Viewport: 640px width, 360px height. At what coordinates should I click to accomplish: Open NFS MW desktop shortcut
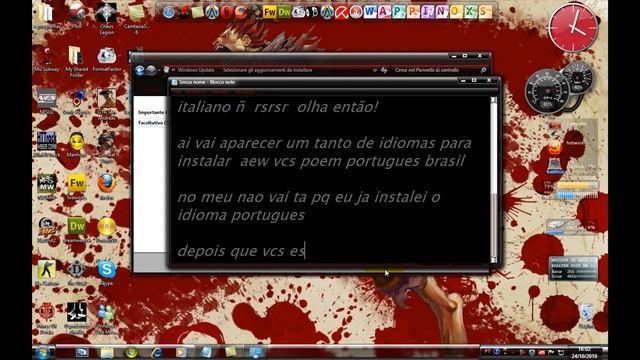[47, 187]
